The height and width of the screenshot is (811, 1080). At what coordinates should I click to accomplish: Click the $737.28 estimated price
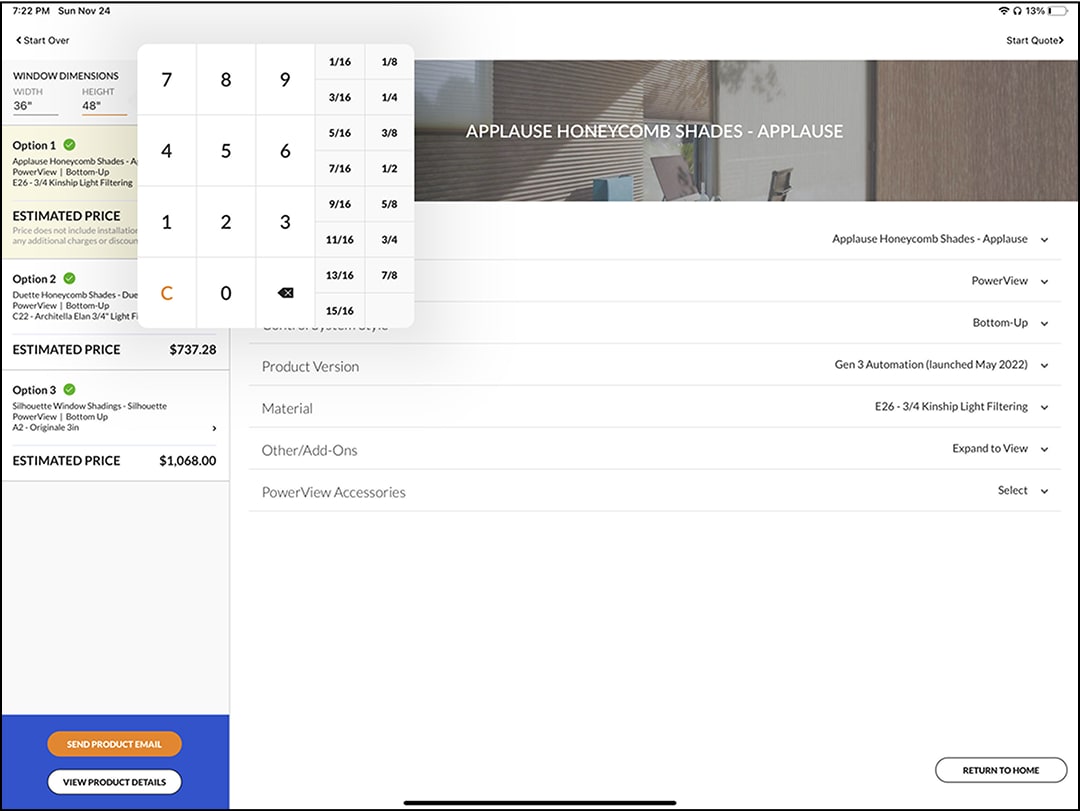click(193, 349)
